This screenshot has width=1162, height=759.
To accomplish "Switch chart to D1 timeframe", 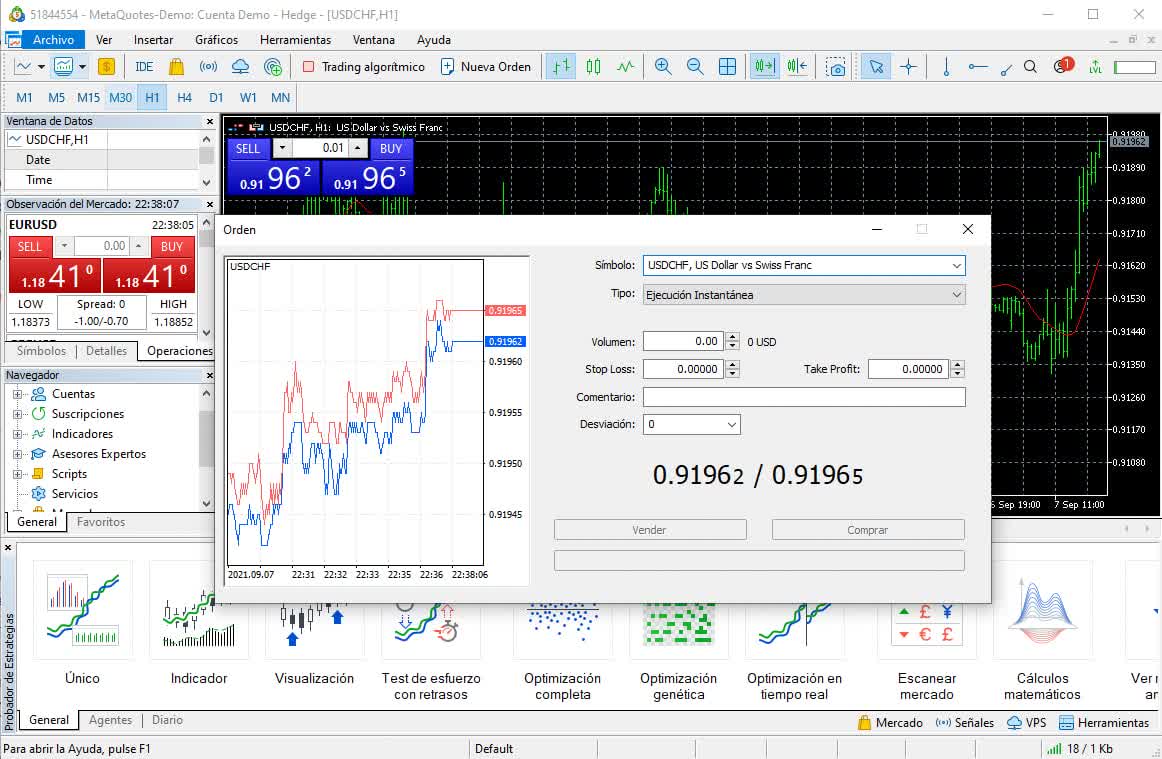I will (x=216, y=97).
